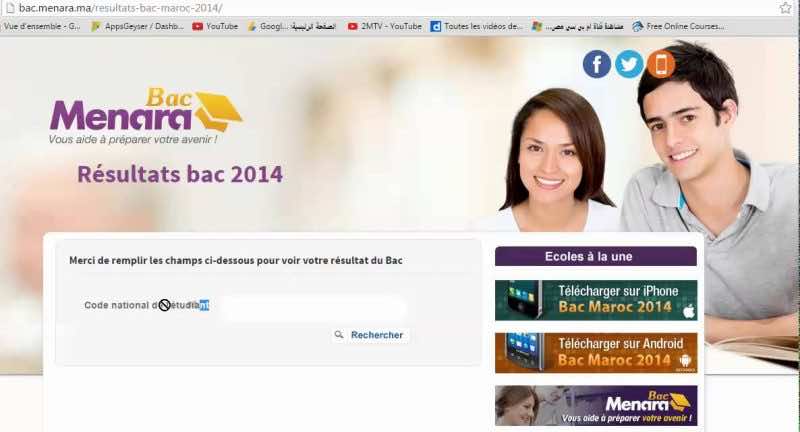Click the orange mobile phone icon

tap(661, 64)
